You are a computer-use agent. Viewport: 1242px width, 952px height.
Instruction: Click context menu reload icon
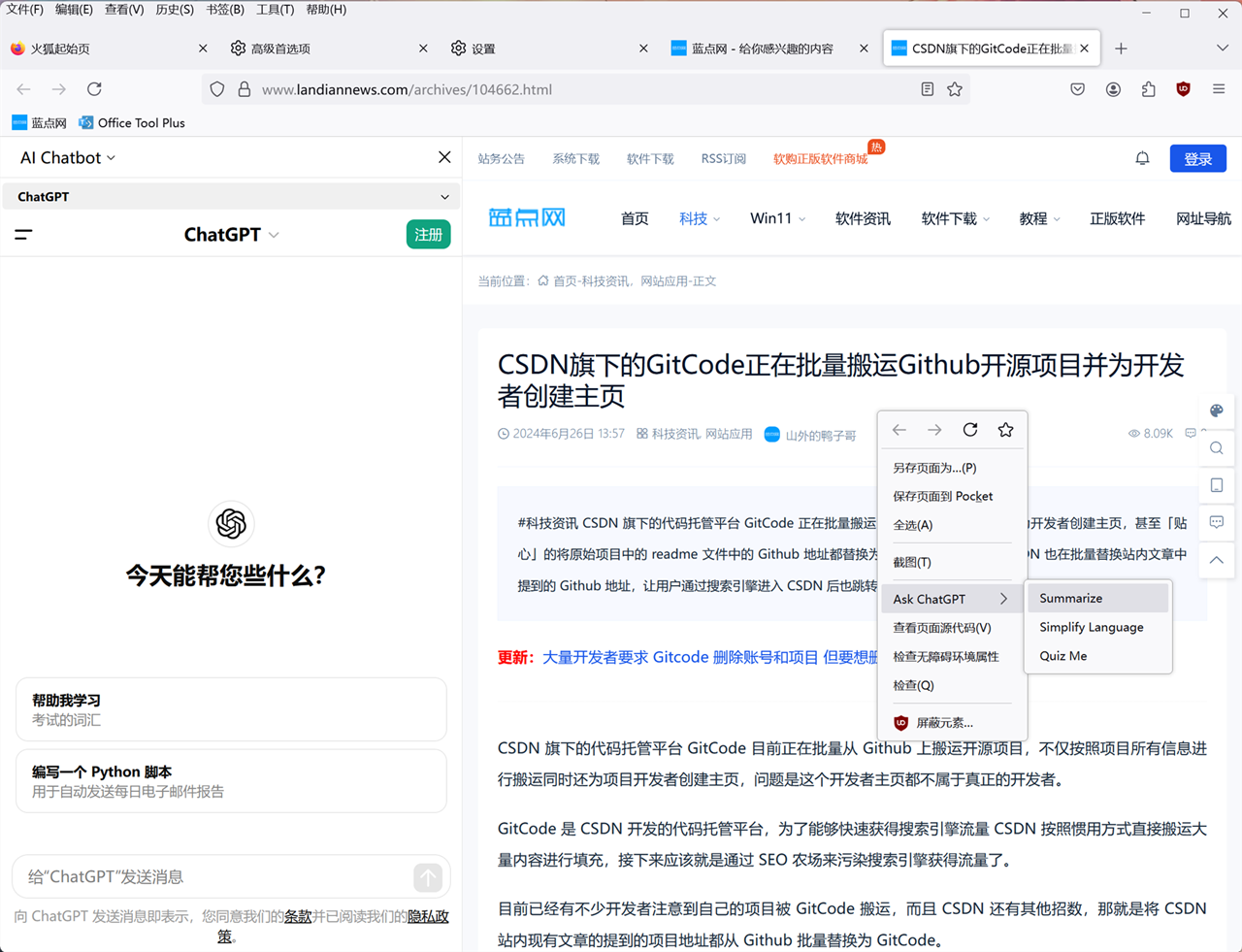click(x=970, y=430)
